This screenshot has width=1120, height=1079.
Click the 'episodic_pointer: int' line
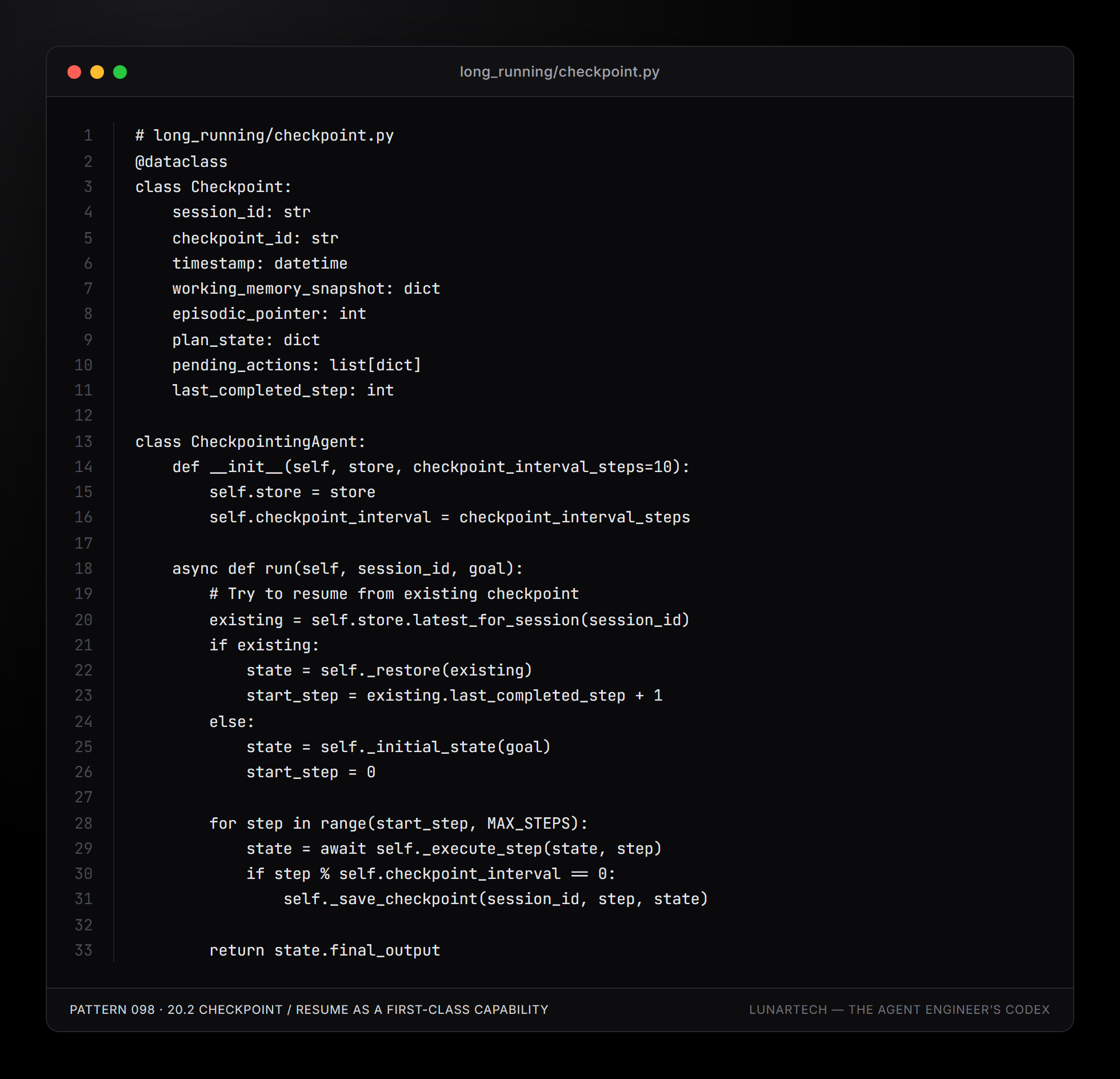(269, 314)
